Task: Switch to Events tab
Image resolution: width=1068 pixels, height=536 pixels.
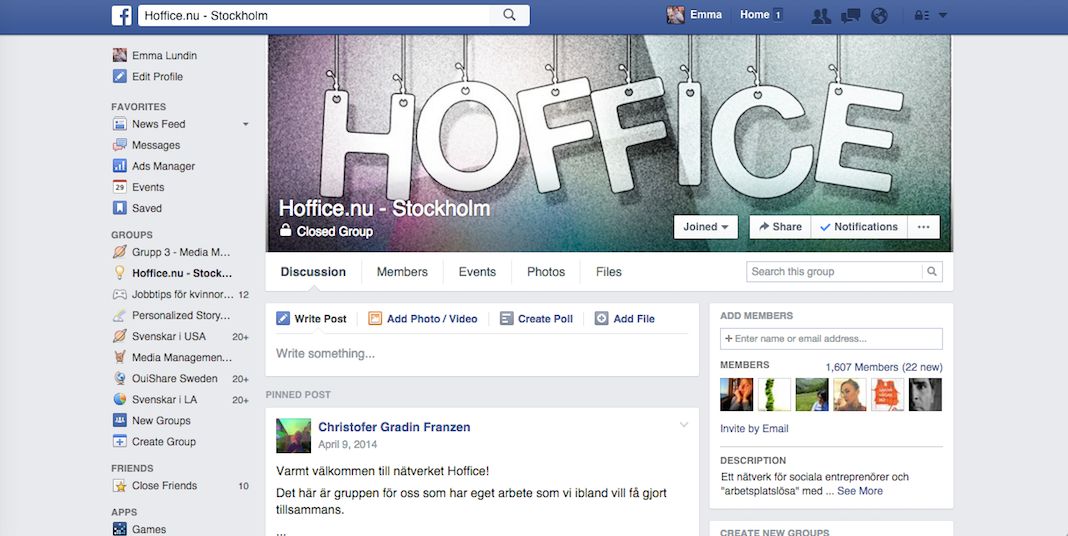Action: tap(477, 272)
